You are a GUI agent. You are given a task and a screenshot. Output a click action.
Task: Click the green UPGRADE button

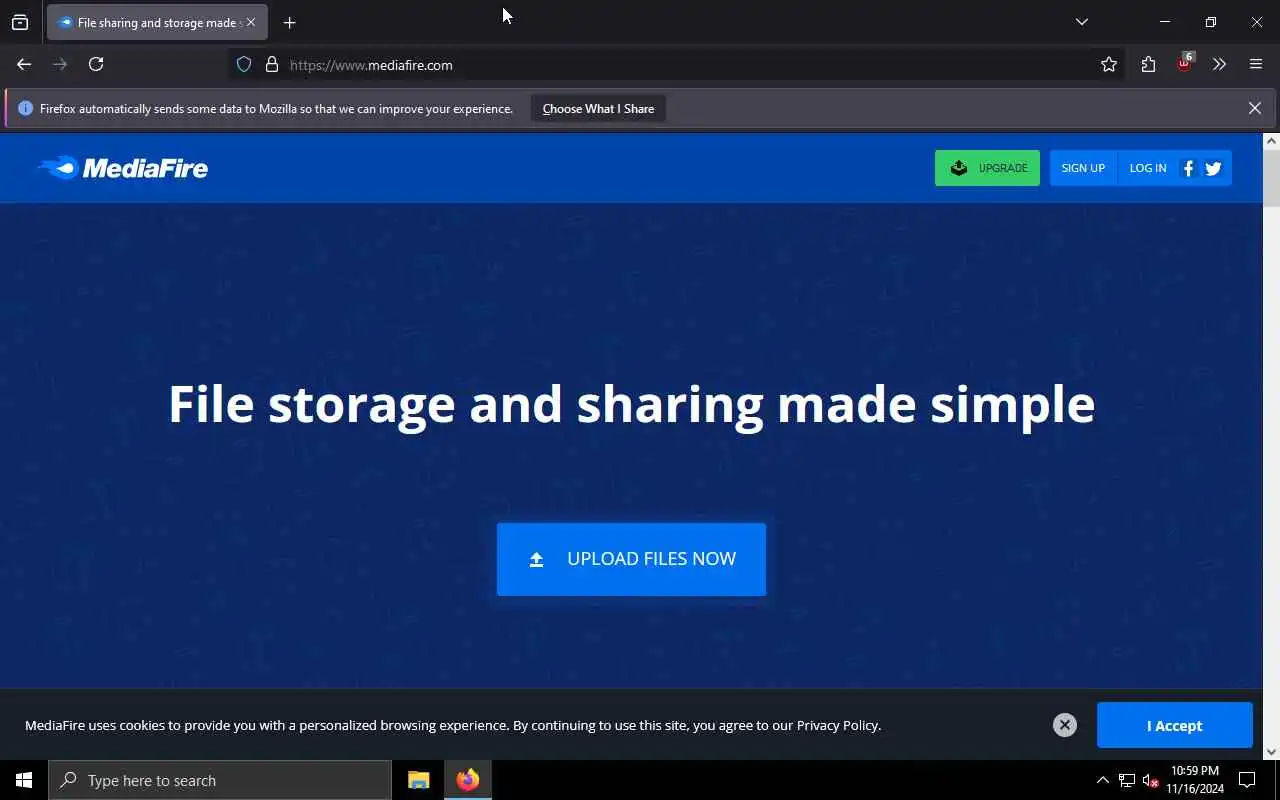click(x=987, y=168)
